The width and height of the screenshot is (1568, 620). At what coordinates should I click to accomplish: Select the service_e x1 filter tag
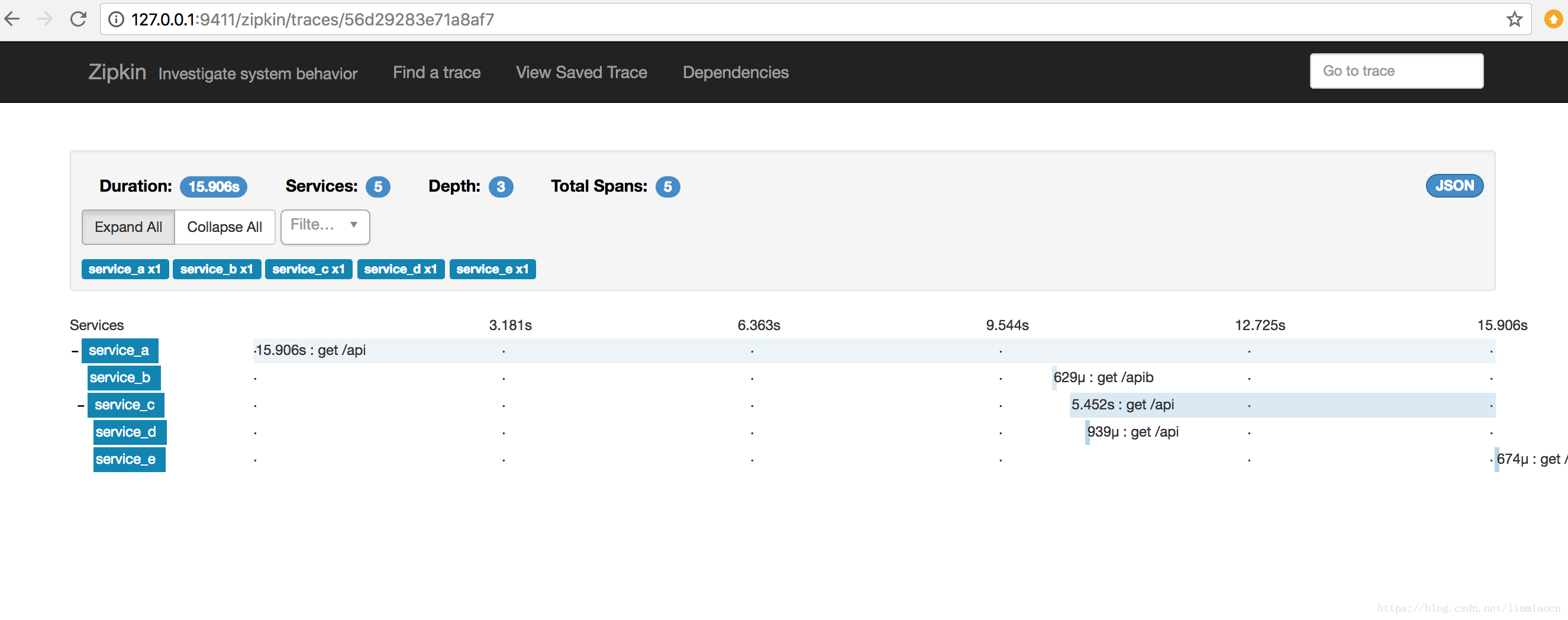[492, 269]
